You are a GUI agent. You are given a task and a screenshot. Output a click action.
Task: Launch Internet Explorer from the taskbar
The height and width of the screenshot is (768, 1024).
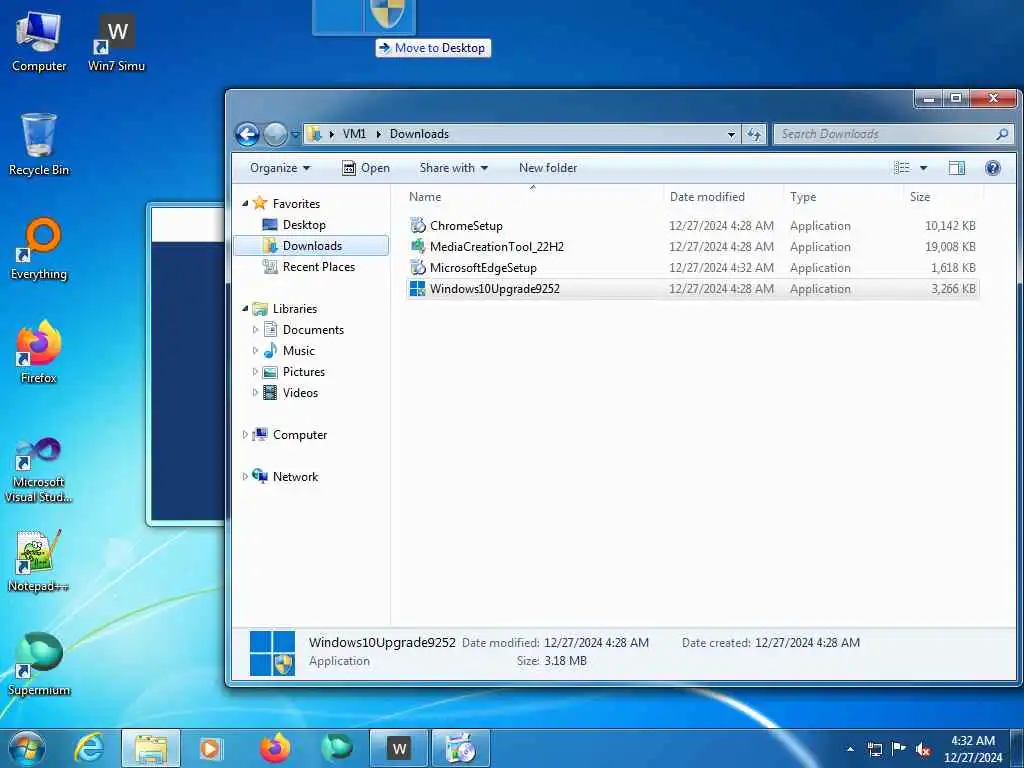point(88,748)
